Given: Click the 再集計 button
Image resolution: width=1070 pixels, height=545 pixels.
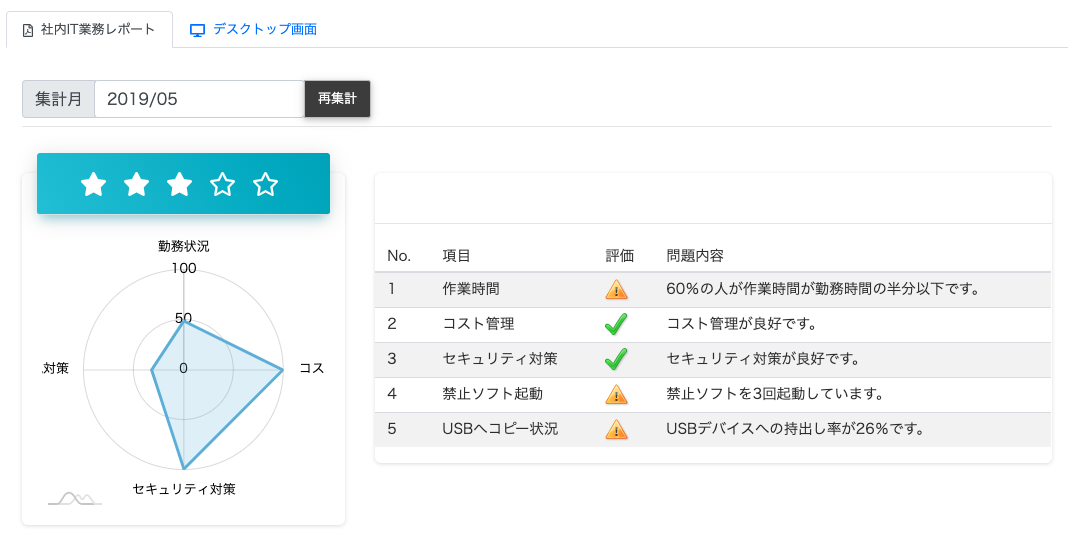Looking at the screenshot, I should (x=337, y=99).
